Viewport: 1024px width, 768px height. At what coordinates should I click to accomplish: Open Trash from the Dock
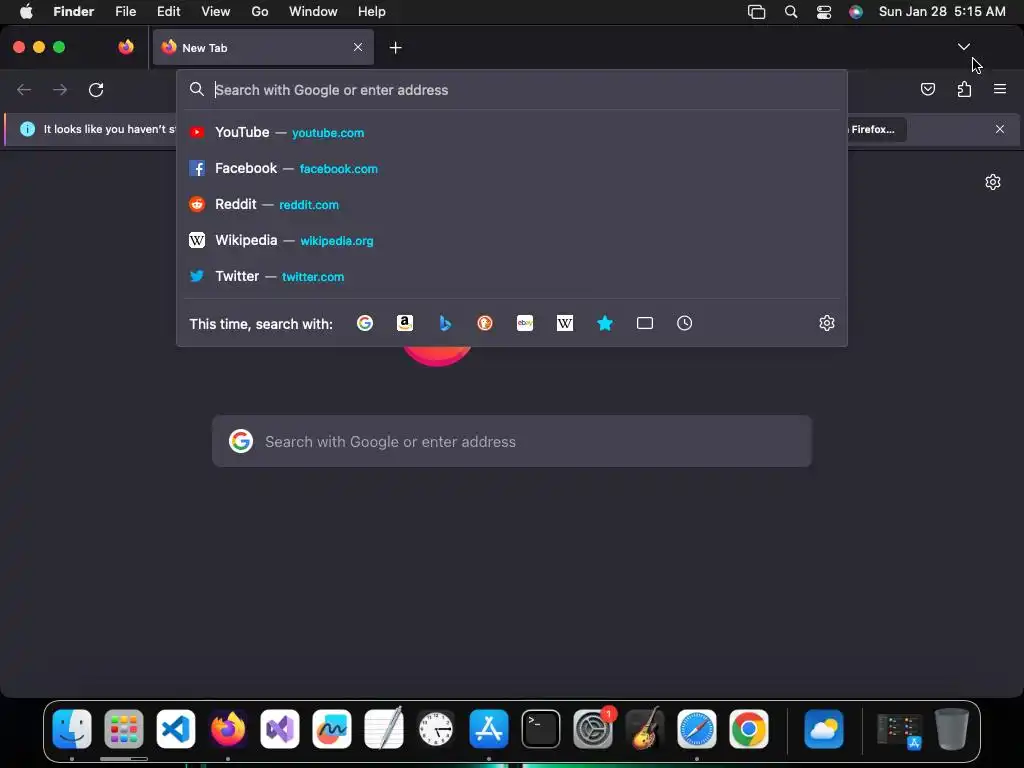[952, 729]
